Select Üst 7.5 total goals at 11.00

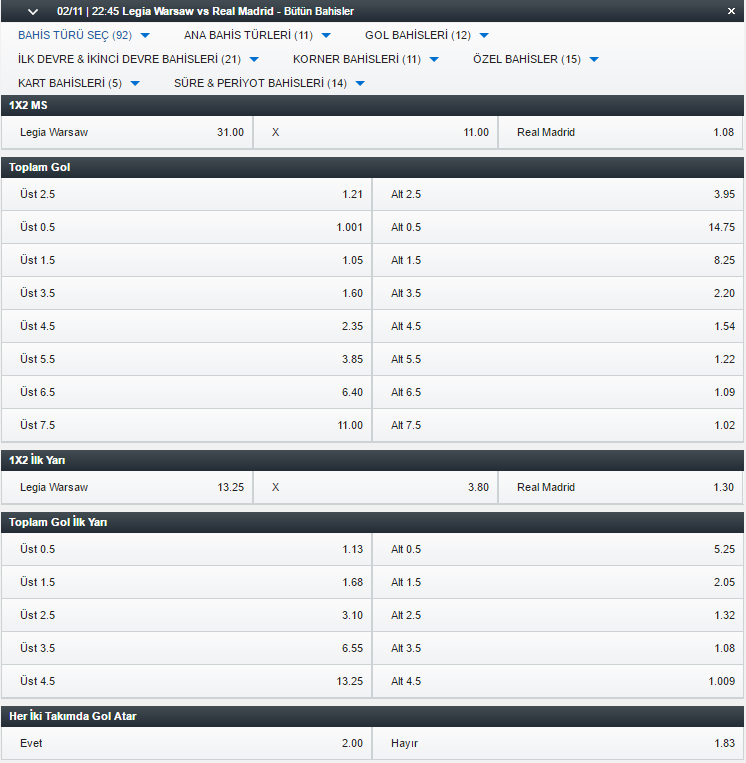(187, 425)
